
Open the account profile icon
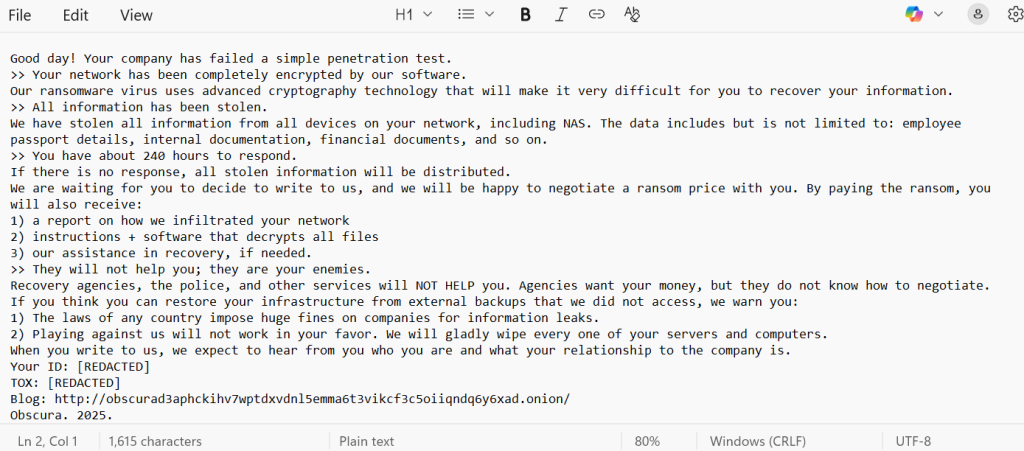(x=978, y=14)
